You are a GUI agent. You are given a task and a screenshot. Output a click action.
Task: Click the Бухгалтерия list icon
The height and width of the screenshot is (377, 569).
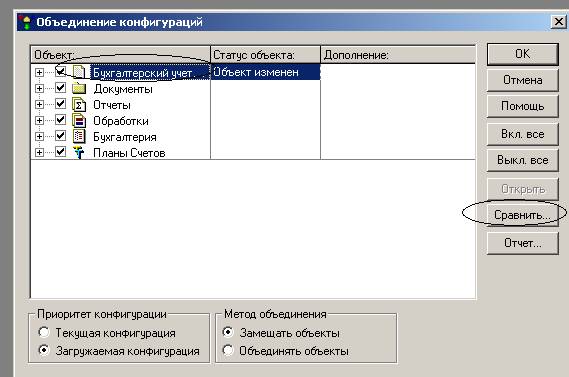(79, 136)
